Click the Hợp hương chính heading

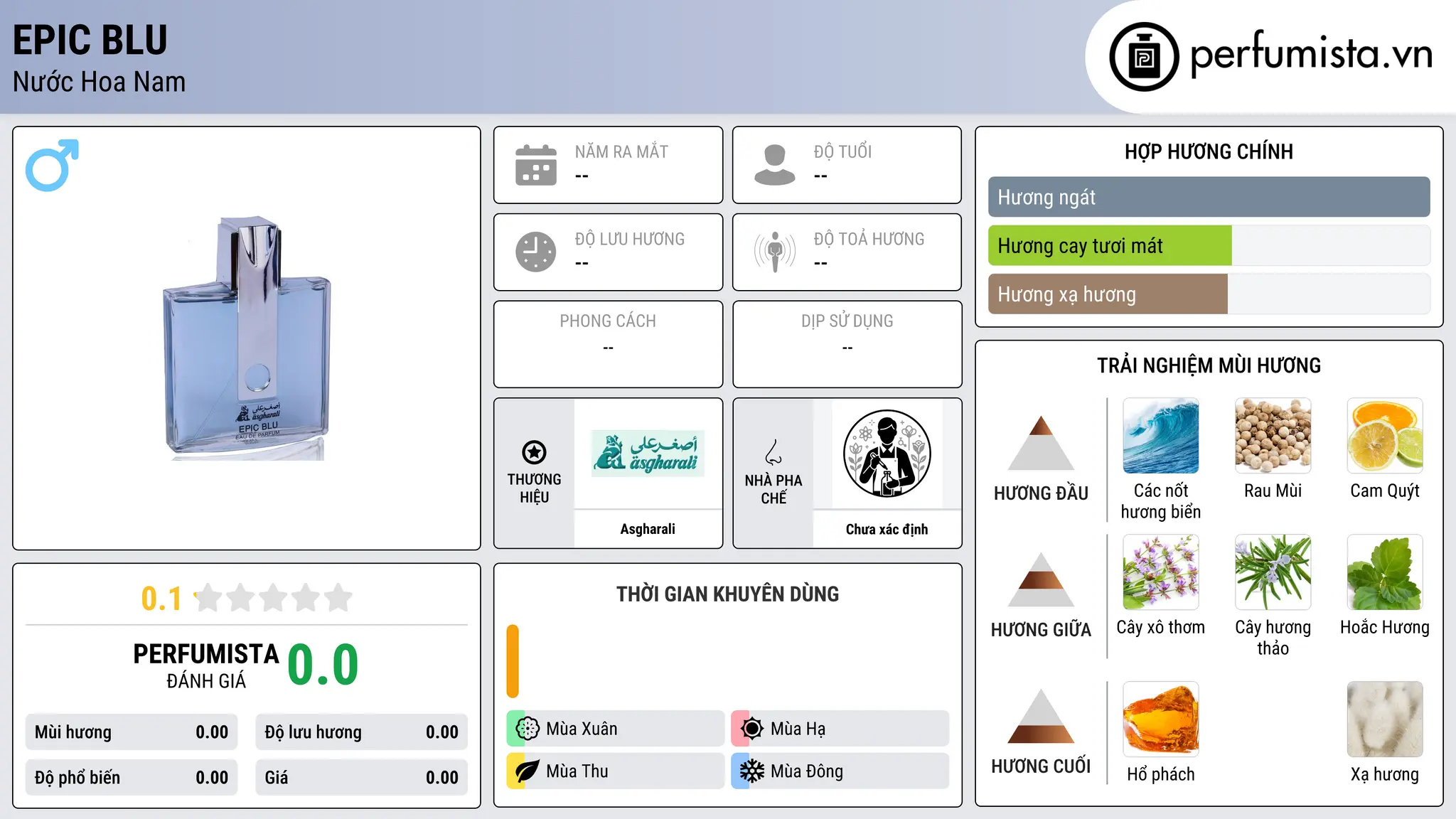click(x=1209, y=151)
